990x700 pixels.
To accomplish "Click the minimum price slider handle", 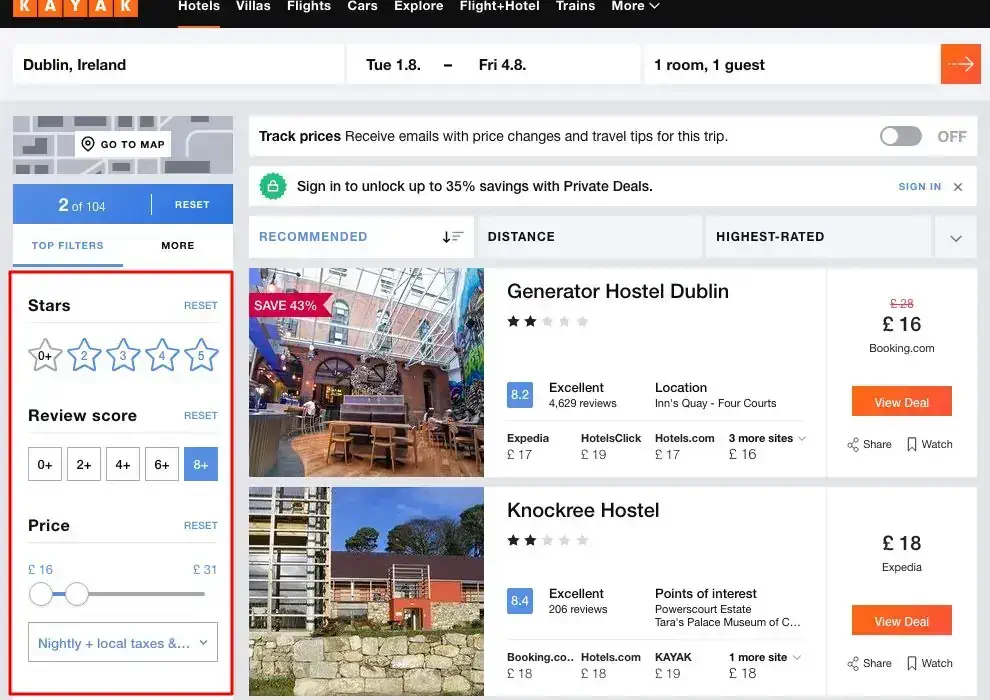I will click(41, 594).
